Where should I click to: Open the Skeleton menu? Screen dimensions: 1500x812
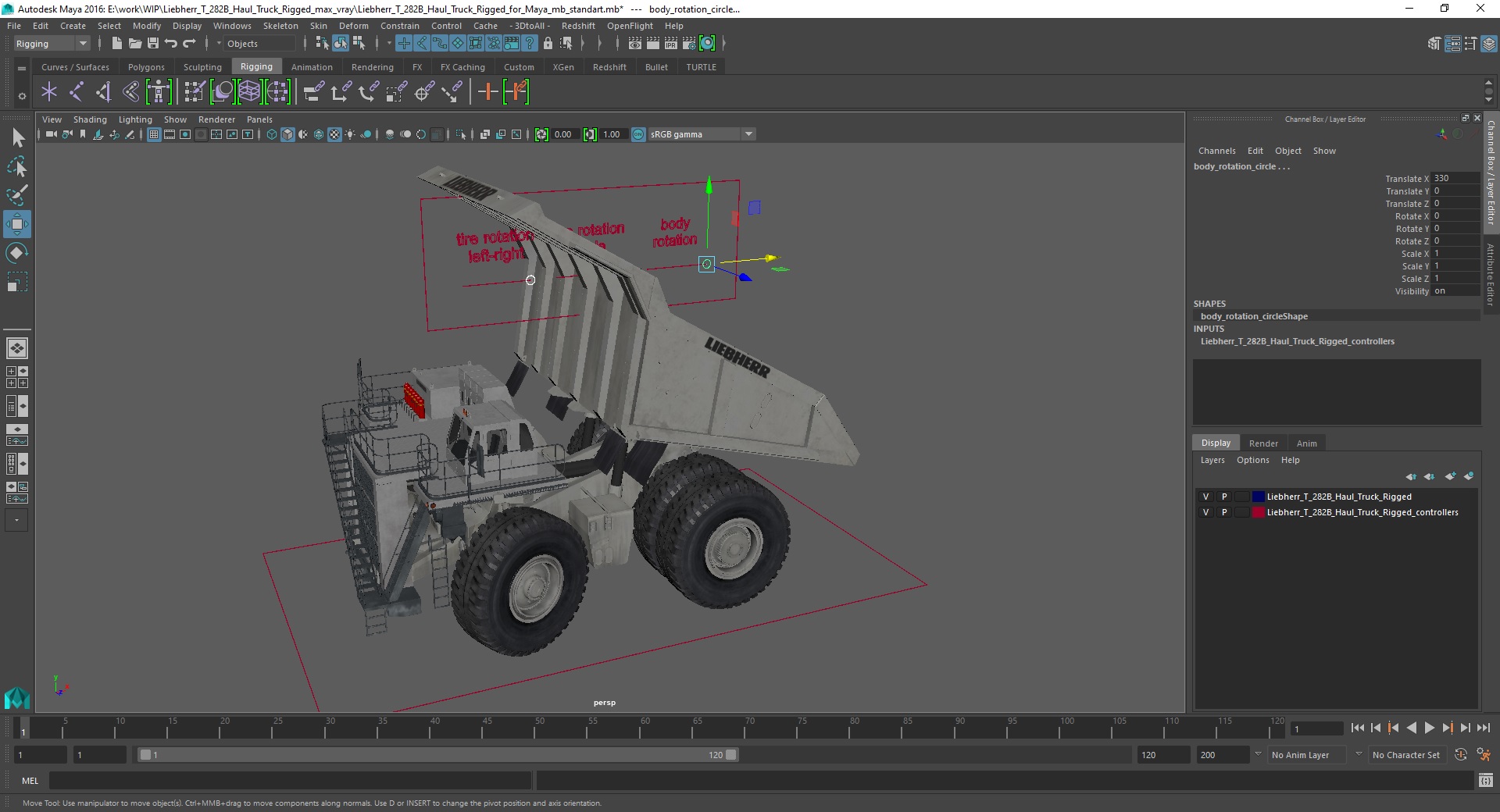280,26
